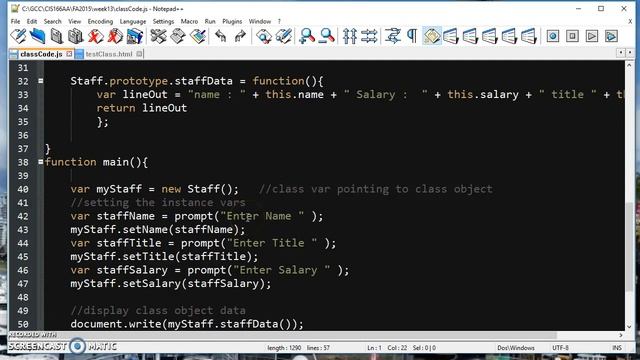The height and width of the screenshot is (360, 640).
Task: Open the Window menu
Action: click(x=260, y=21)
